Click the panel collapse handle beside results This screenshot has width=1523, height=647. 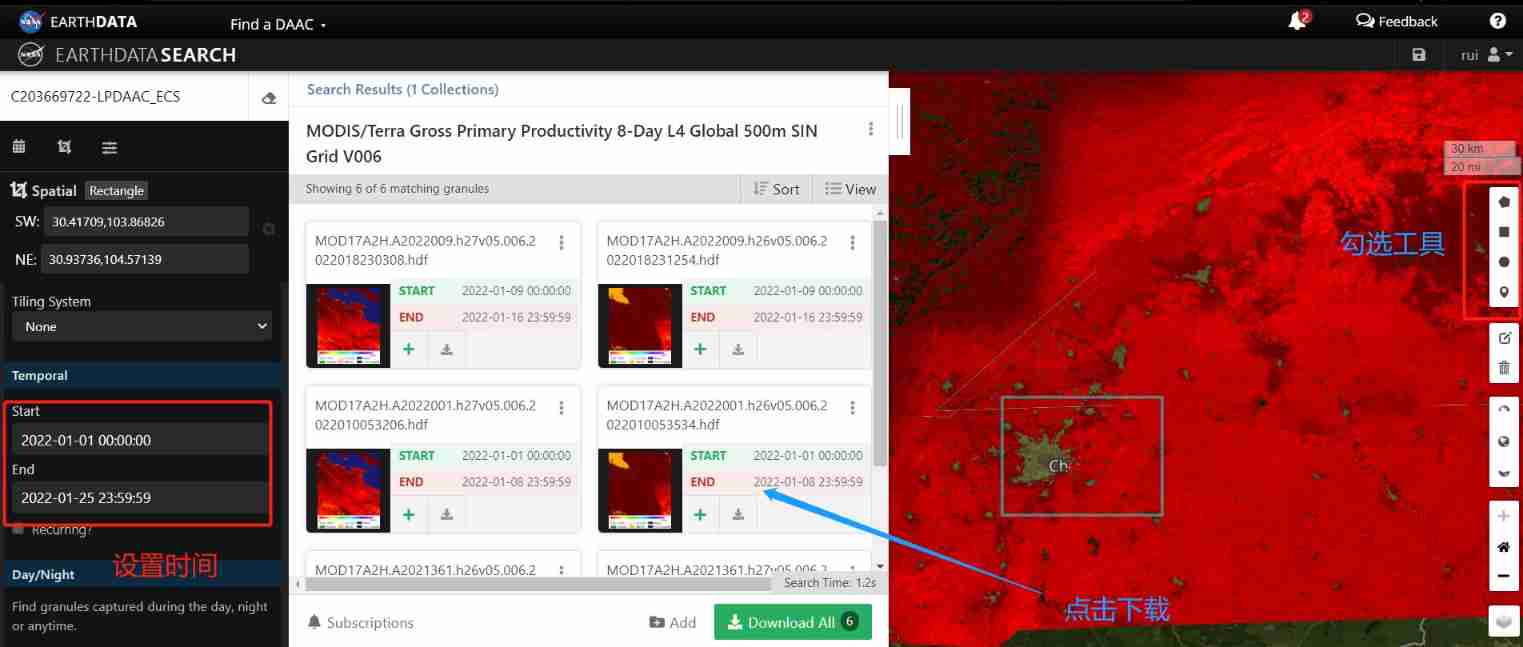point(900,122)
